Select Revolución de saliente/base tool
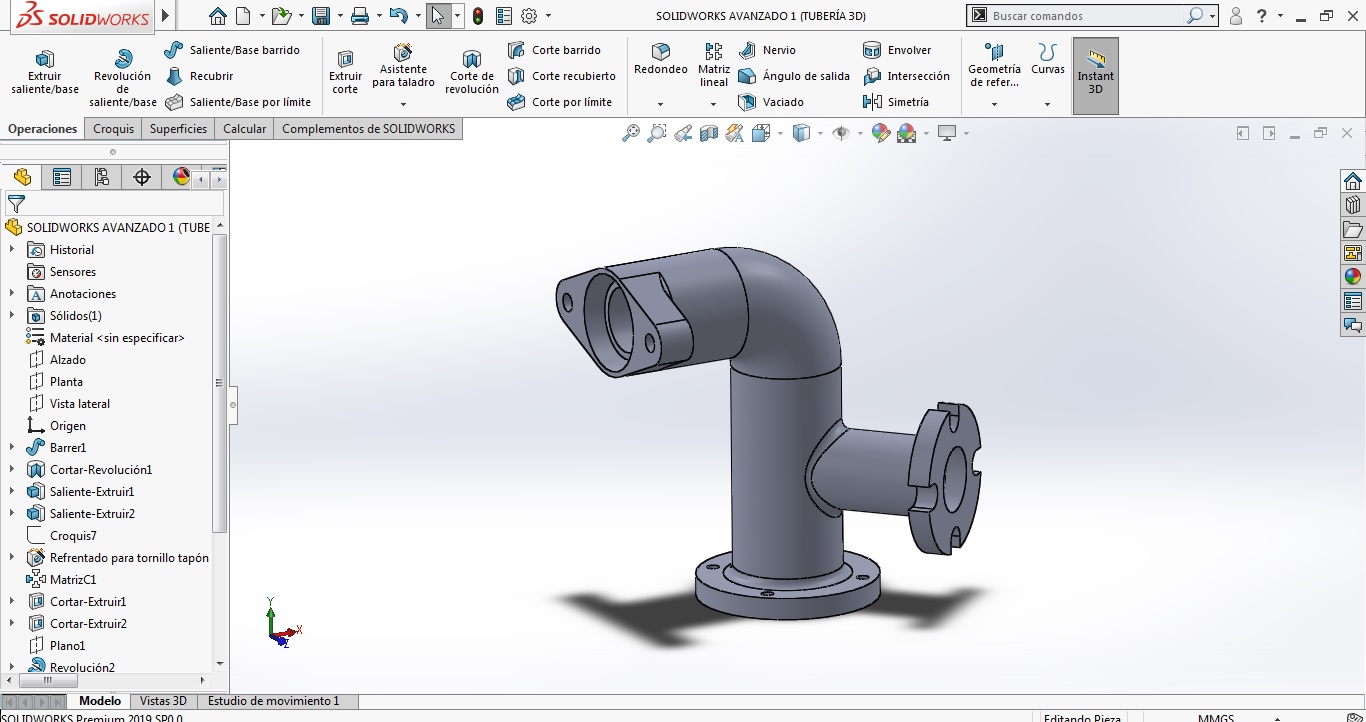 [123, 78]
